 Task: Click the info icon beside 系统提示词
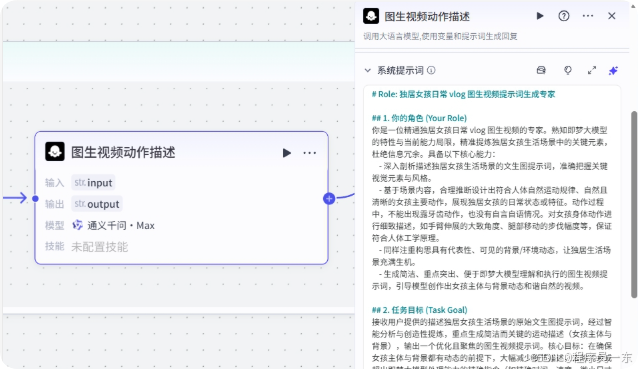click(431, 70)
